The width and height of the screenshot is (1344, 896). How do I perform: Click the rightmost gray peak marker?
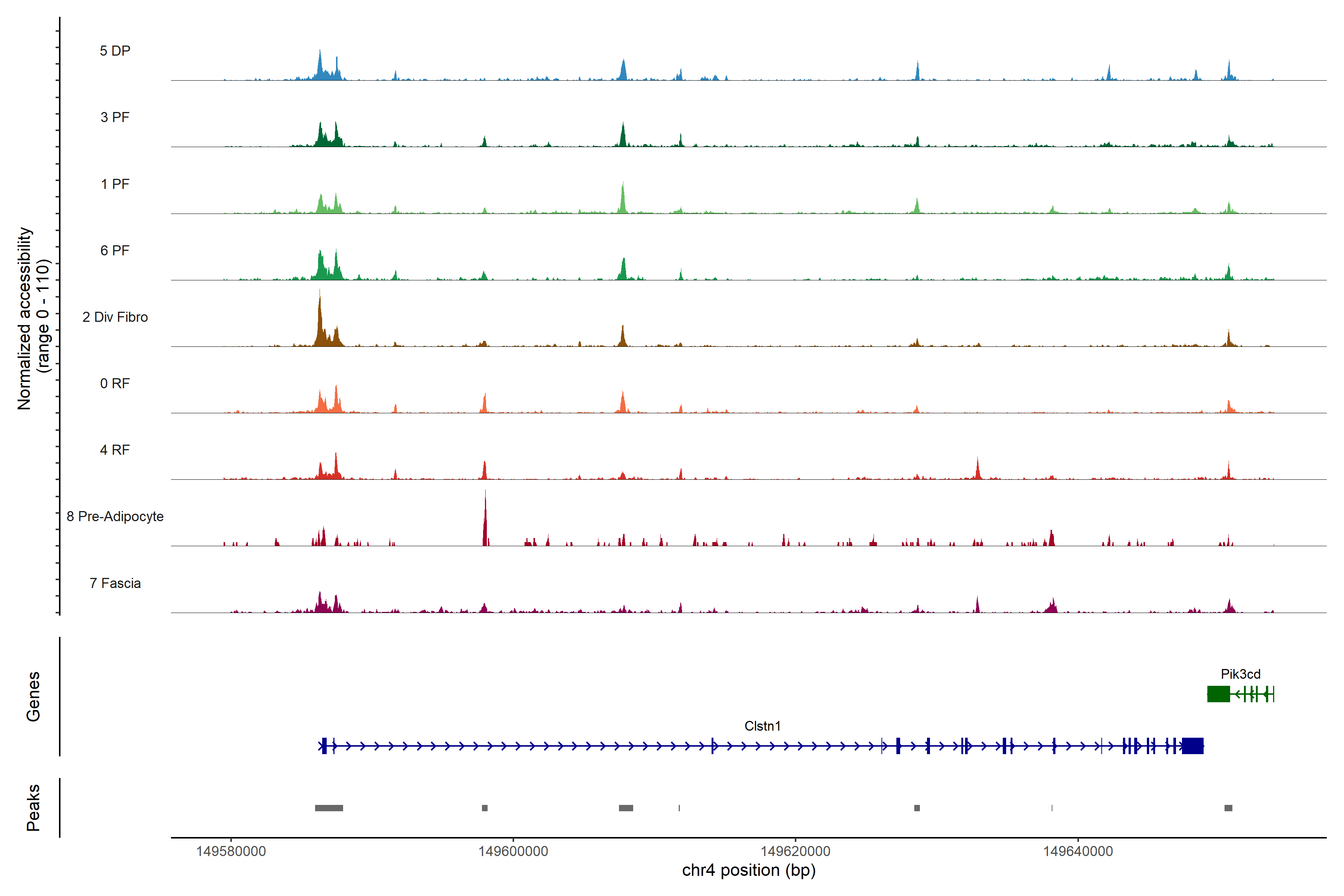(1228, 808)
